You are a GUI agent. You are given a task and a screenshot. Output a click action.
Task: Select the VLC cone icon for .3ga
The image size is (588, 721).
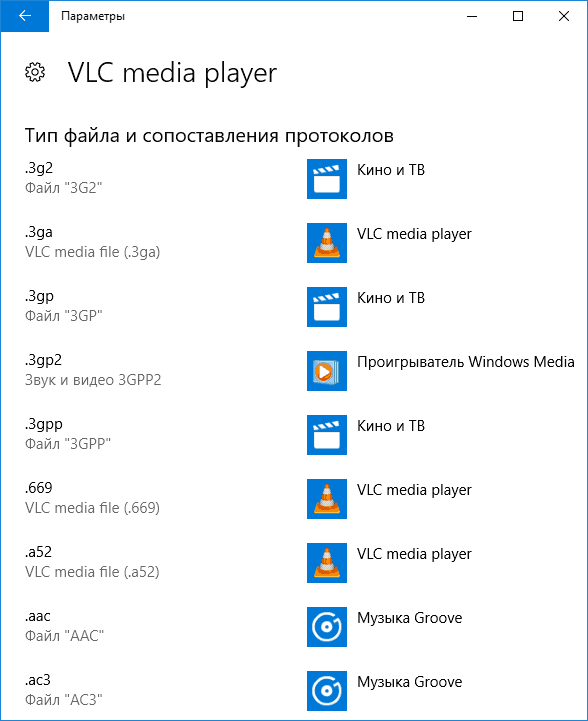pos(327,243)
